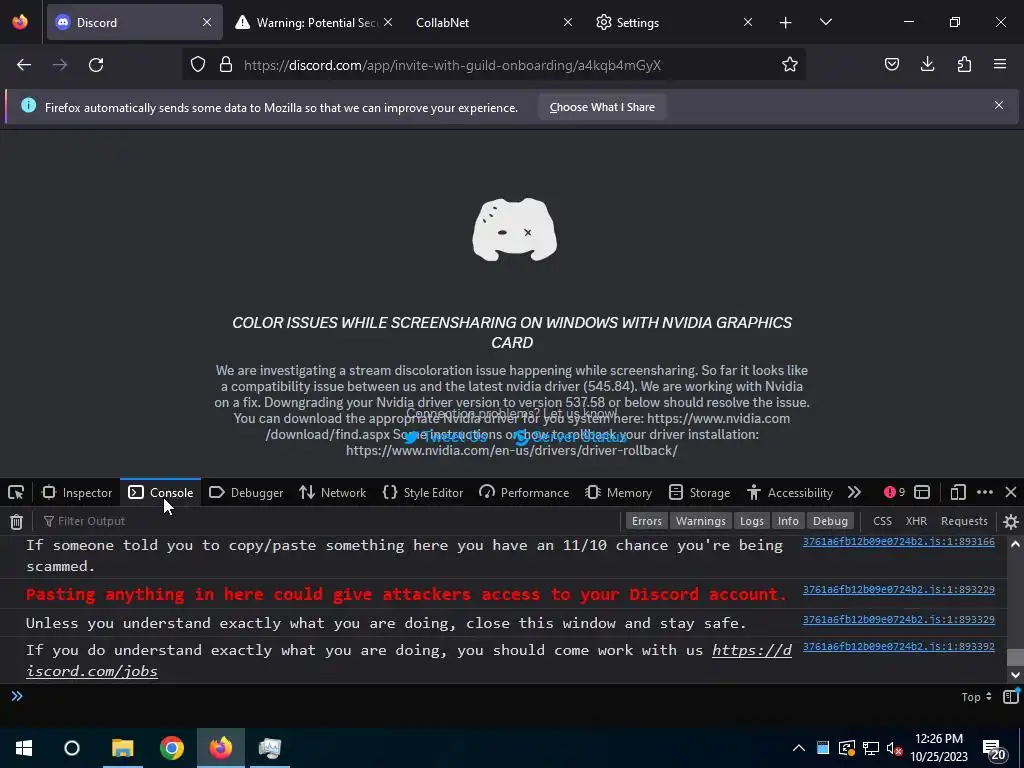Click the console scrollbar down arrow
The height and width of the screenshot is (768, 1024).
pyautogui.click(x=1015, y=675)
